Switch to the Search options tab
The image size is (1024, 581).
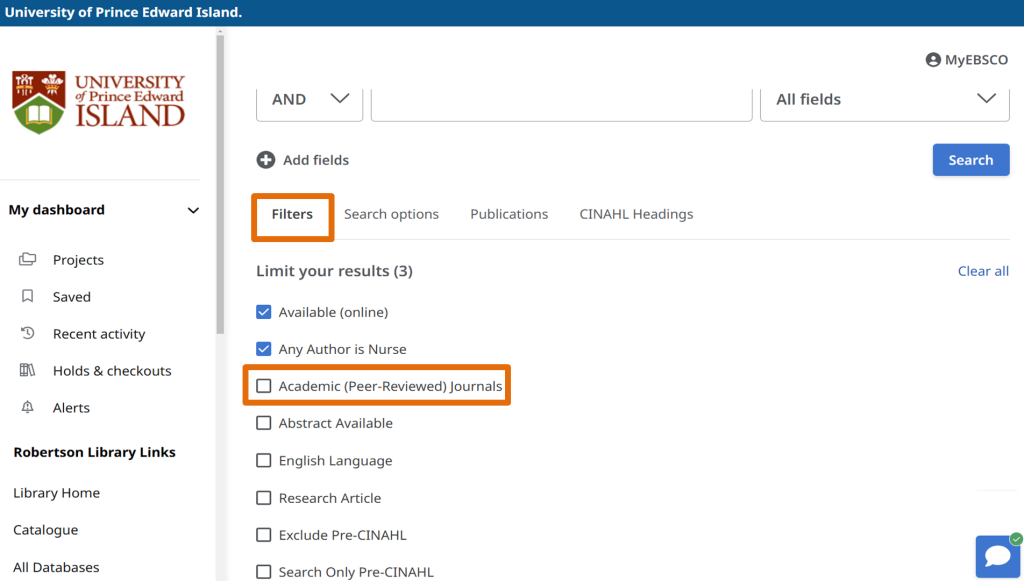click(x=391, y=214)
